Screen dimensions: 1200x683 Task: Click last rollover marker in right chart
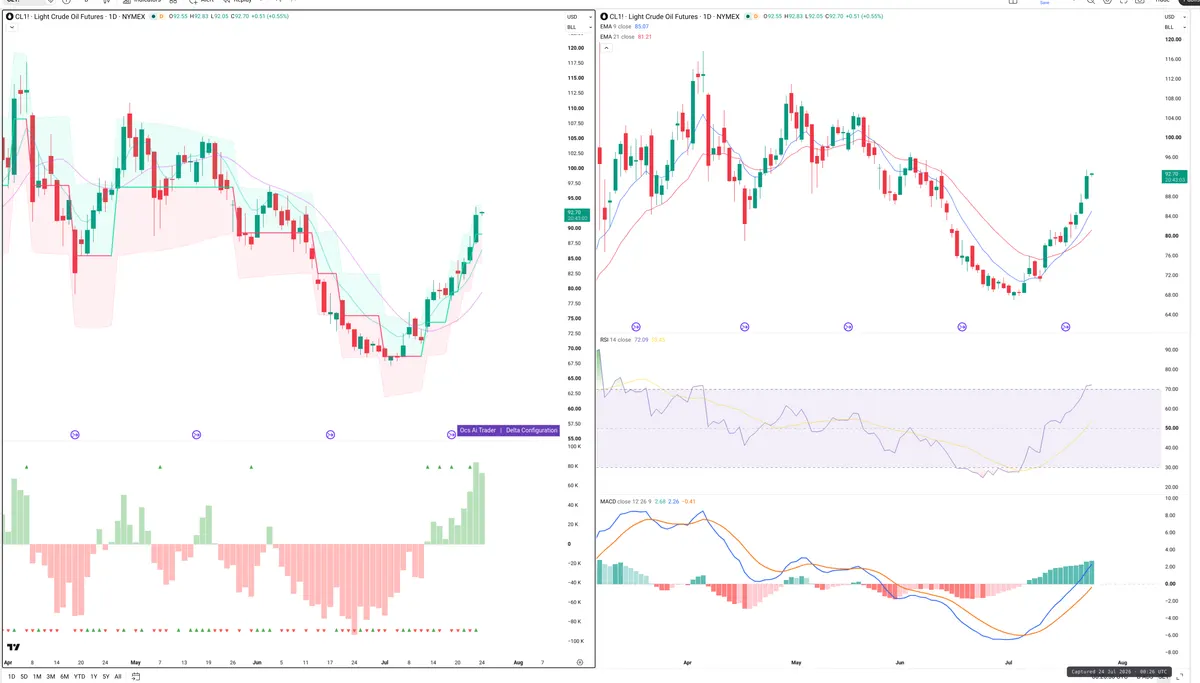click(x=1066, y=327)
